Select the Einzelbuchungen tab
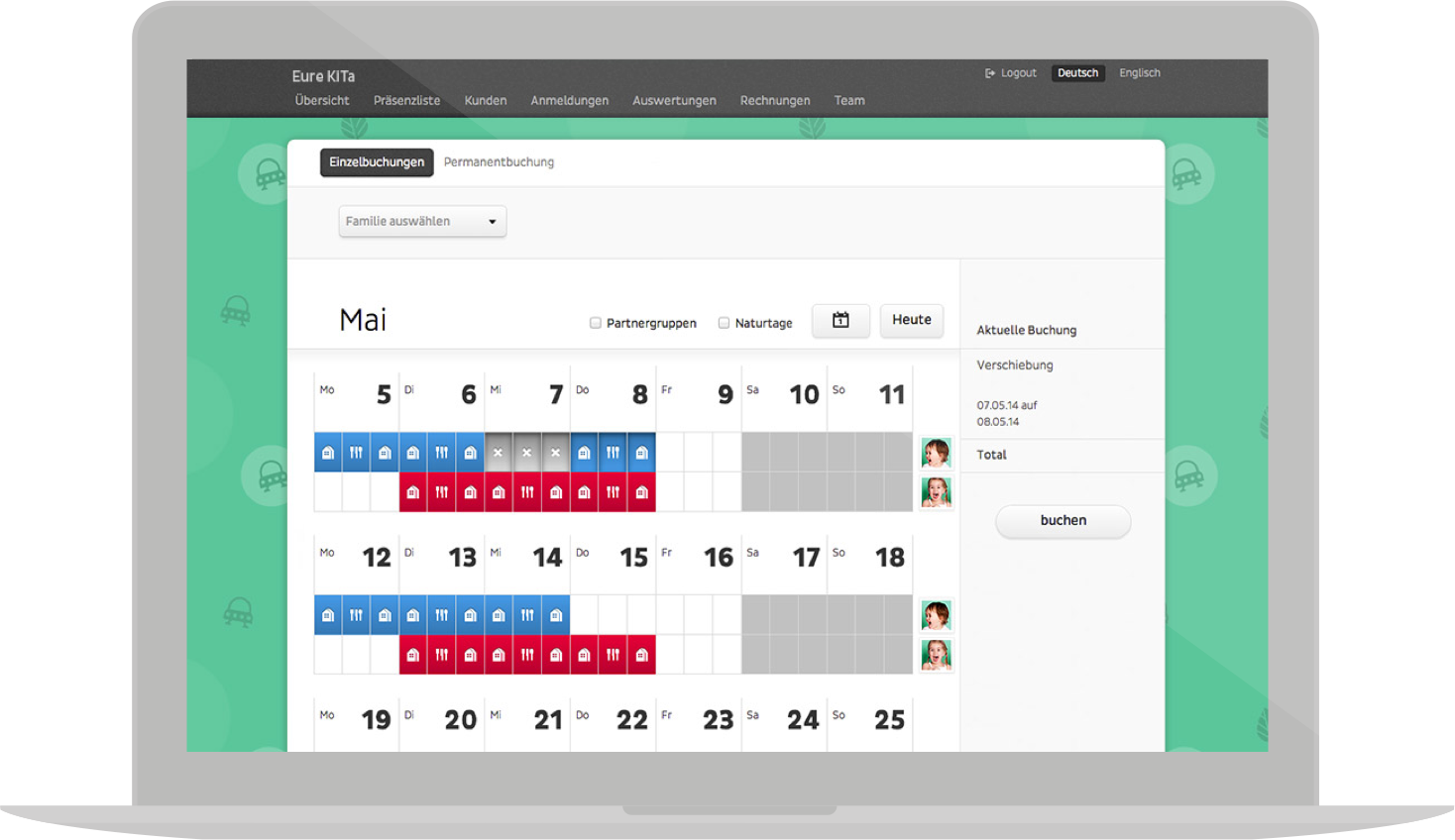Image resolution: width=1455 pixels, height=840 pixels. [x=377, y=162]
